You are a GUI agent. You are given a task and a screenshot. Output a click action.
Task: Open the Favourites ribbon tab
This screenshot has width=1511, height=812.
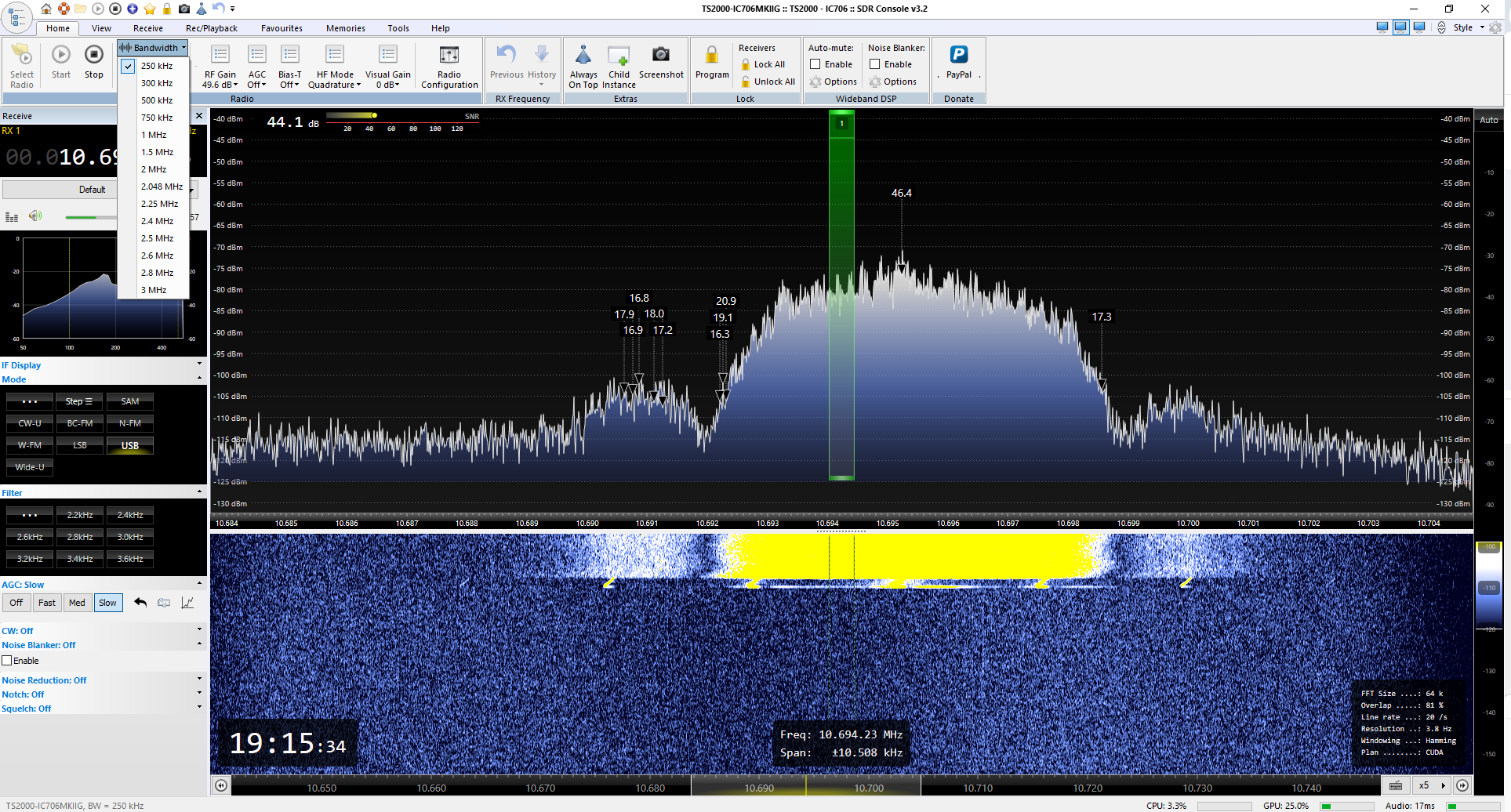(281, 28)
